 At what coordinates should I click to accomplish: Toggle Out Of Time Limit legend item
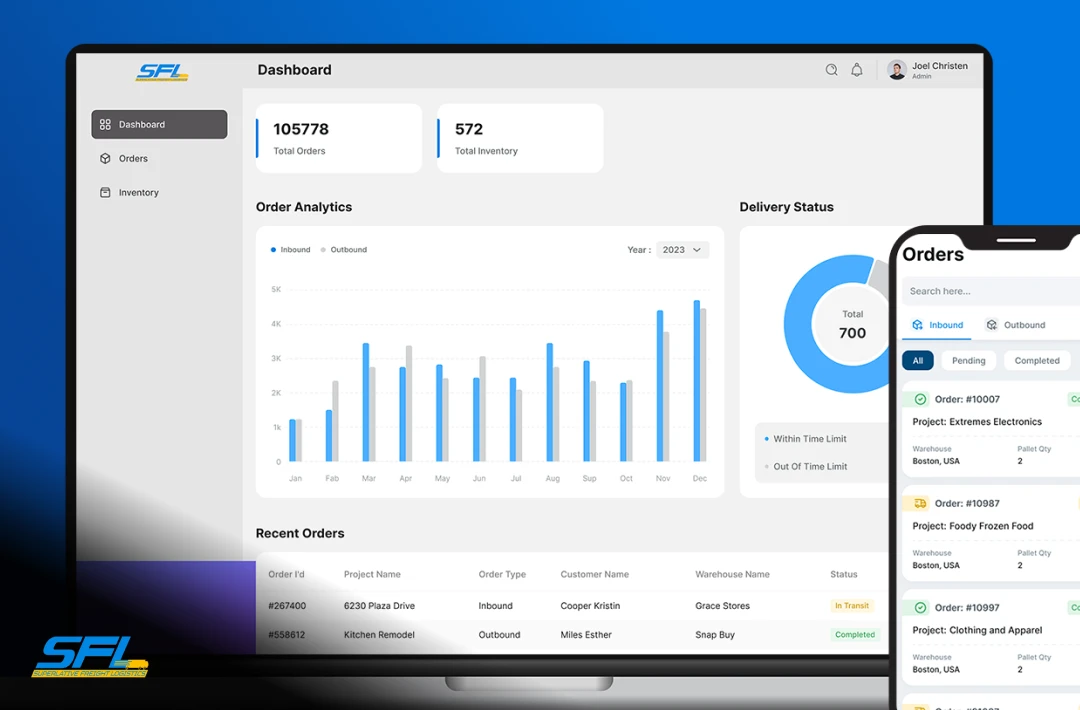(805, 466)
